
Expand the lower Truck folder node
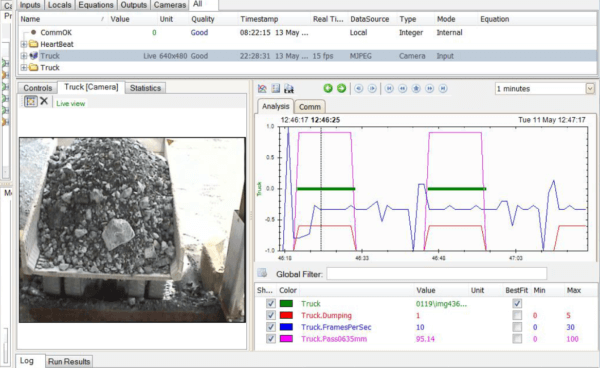pos(24,67)
